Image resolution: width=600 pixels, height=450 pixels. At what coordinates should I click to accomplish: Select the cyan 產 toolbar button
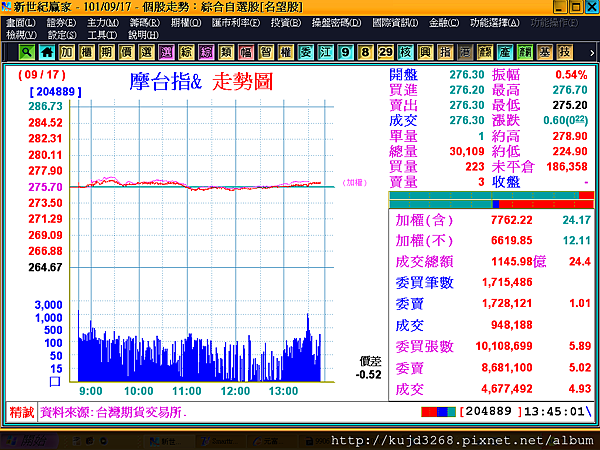505,52
